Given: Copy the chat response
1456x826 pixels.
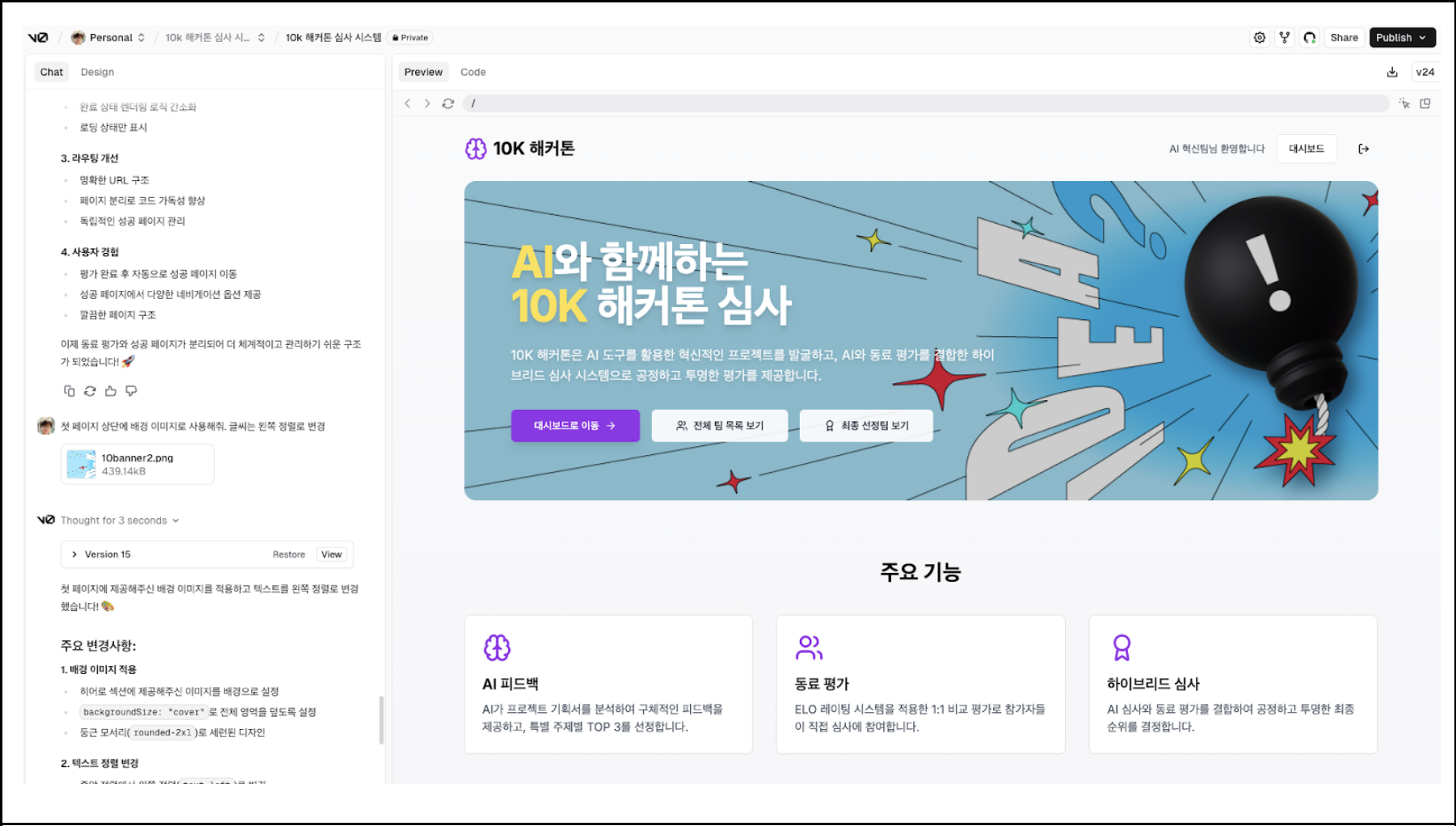Looking at the screenshot, I should (x=69, y=391).
